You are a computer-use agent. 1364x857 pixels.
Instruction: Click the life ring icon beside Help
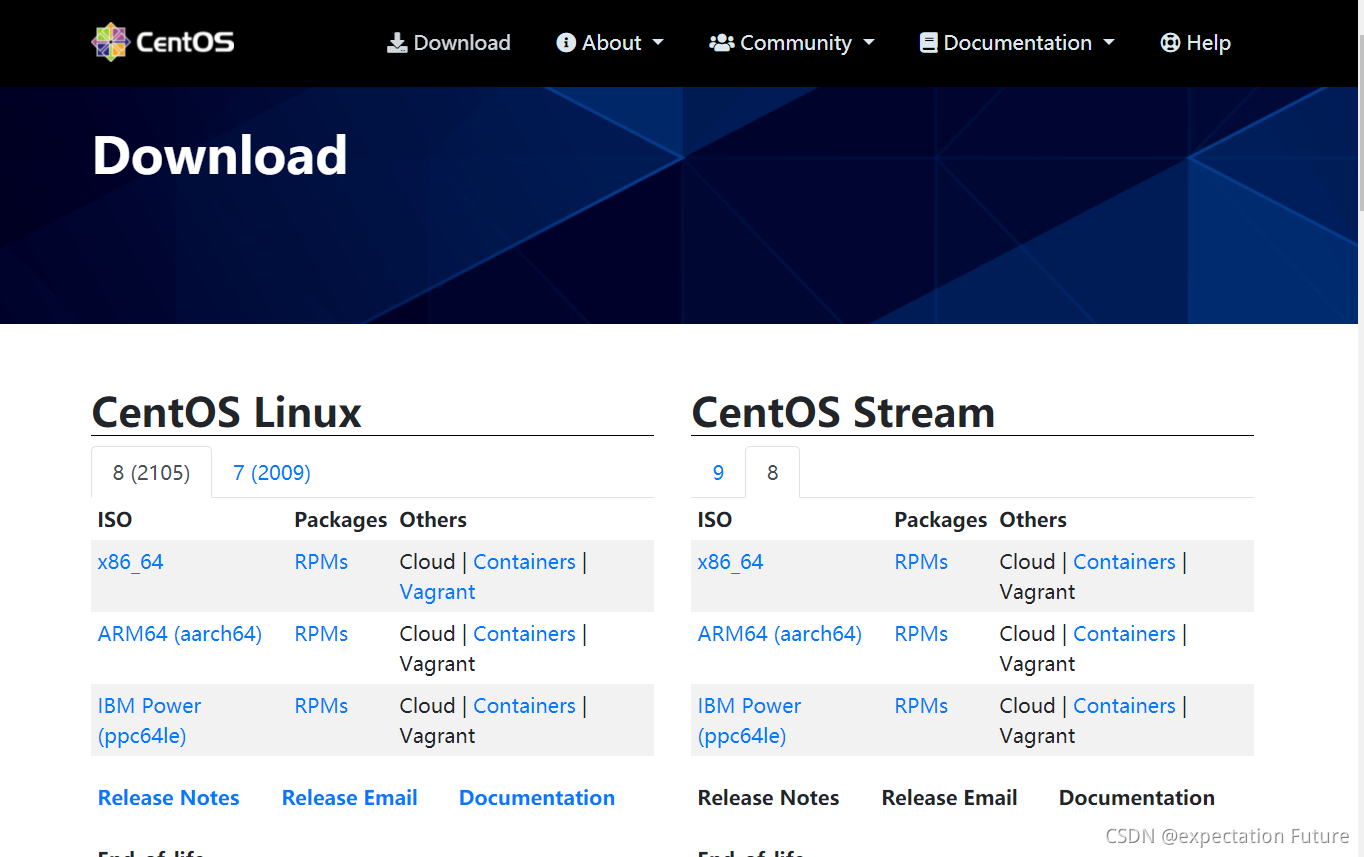pos(1169,42)
